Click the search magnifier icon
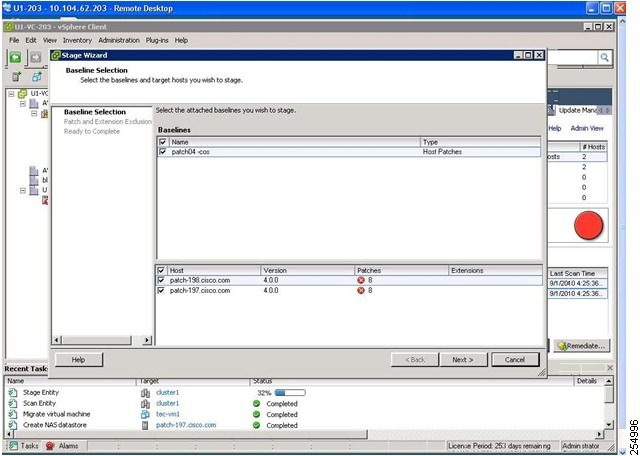640x456 pixels. 604,58
